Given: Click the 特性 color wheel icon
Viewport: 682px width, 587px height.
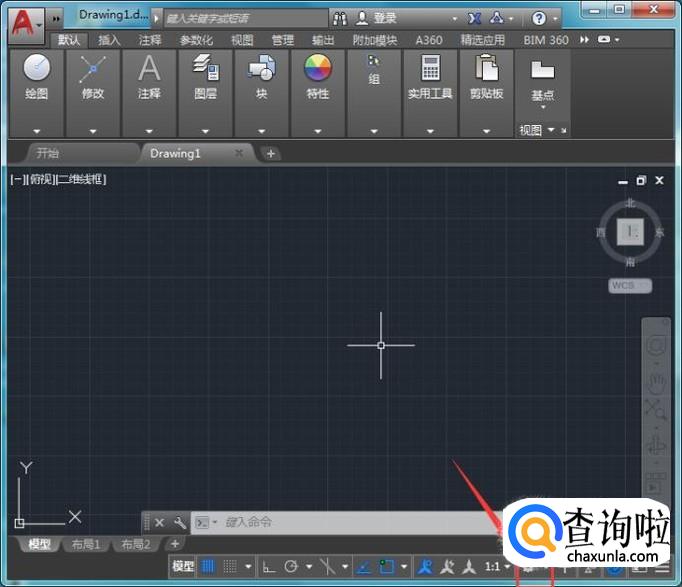Looking at the screenshot, I should click(317, 67).
